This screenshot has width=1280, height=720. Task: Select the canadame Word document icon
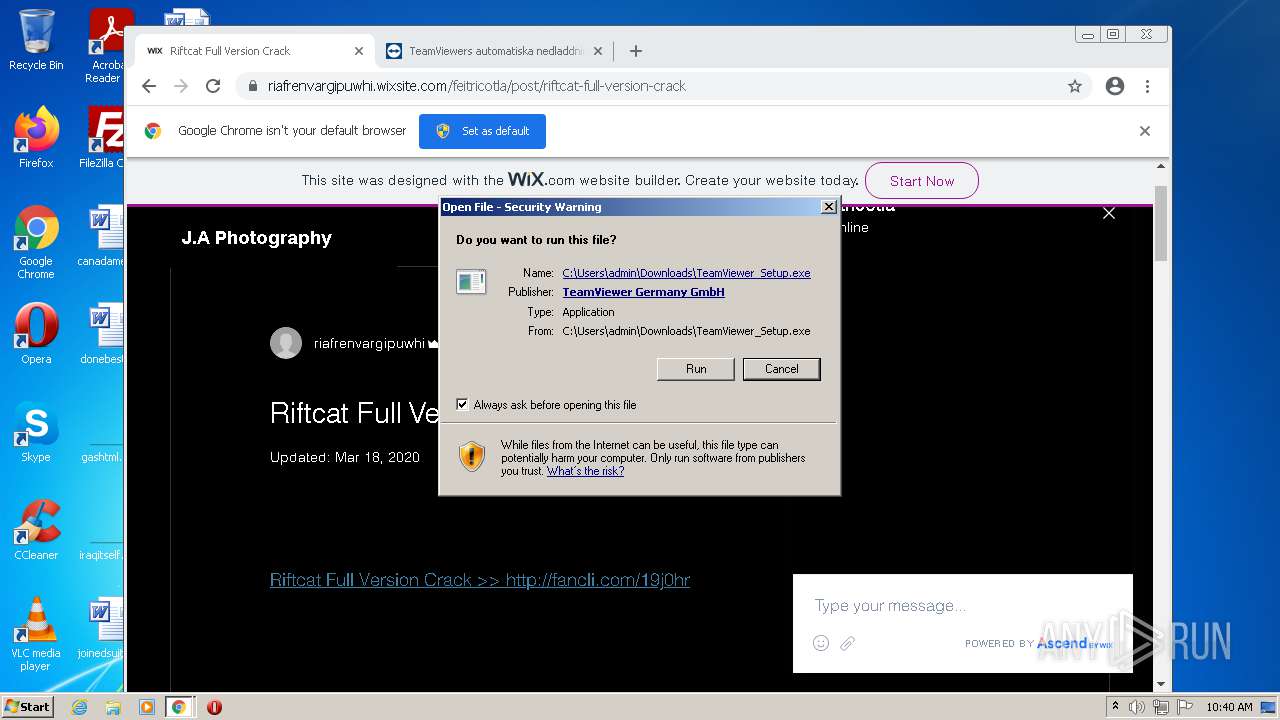tap(103, 237)
